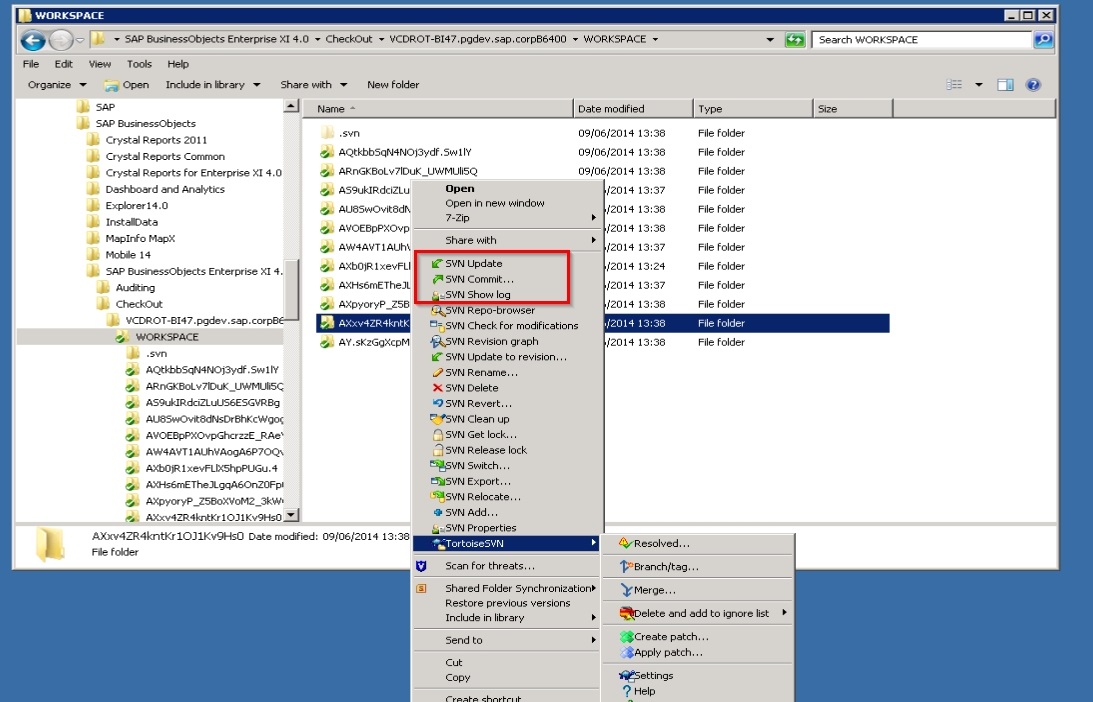Open the File menu
Image resolution: width=1093 pixels, height=702 pixels.
click(31, 63)
